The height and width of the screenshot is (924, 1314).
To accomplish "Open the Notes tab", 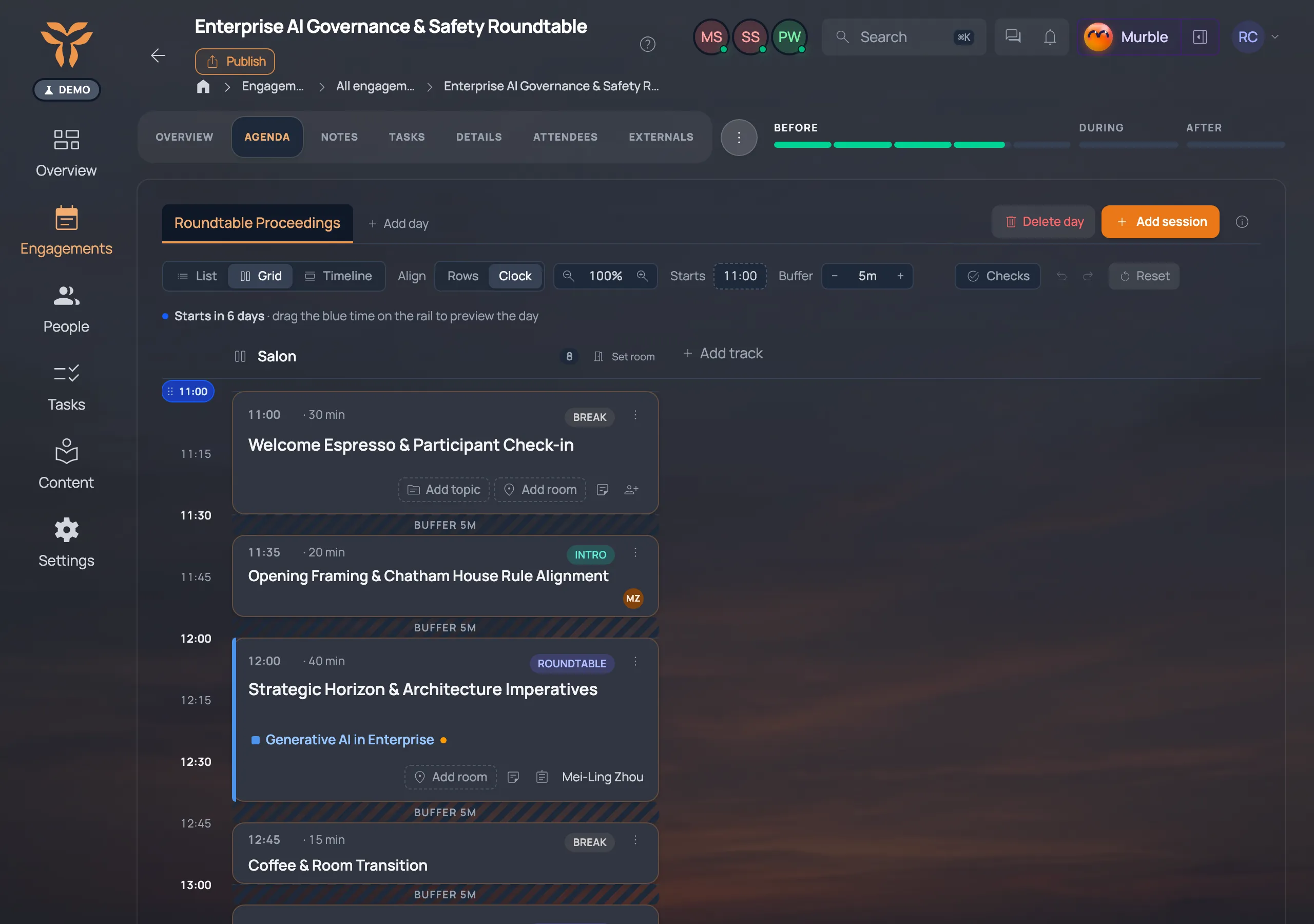I will coord(339,138).
